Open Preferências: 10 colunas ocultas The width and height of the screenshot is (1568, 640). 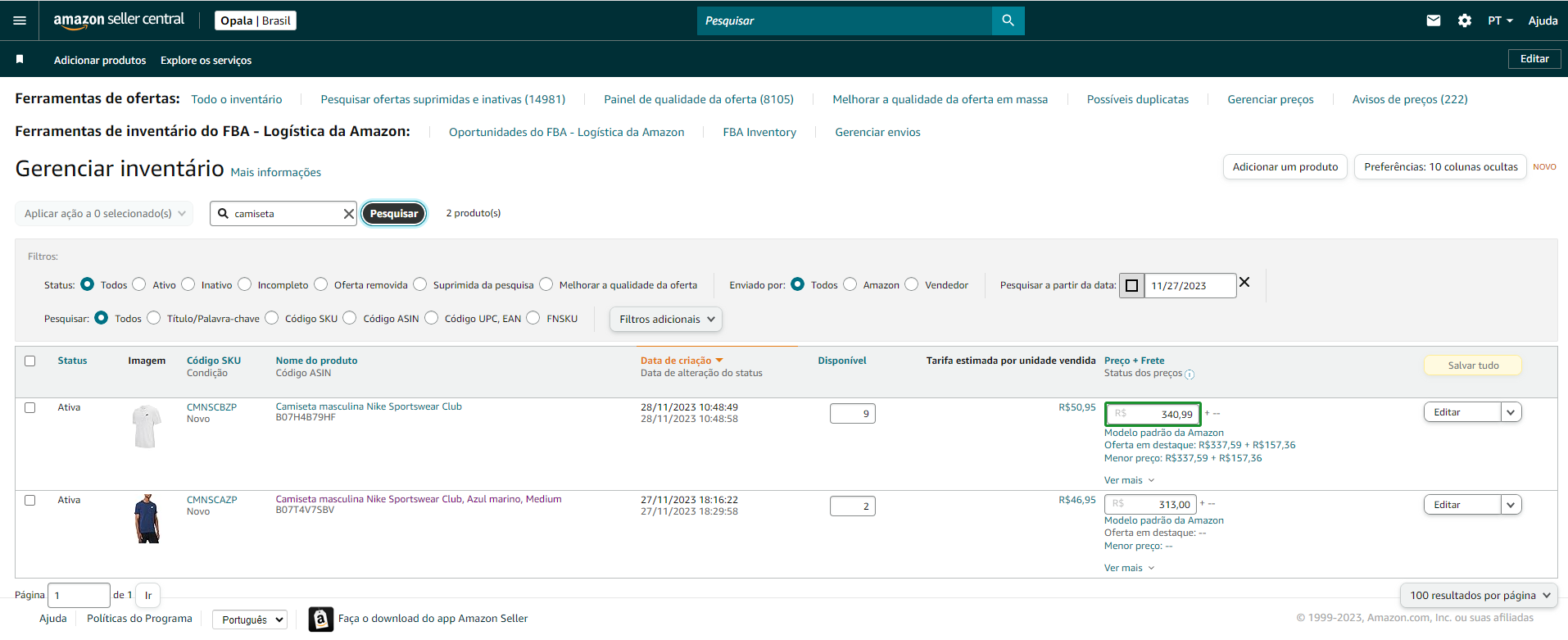[x=1440, y=166]
